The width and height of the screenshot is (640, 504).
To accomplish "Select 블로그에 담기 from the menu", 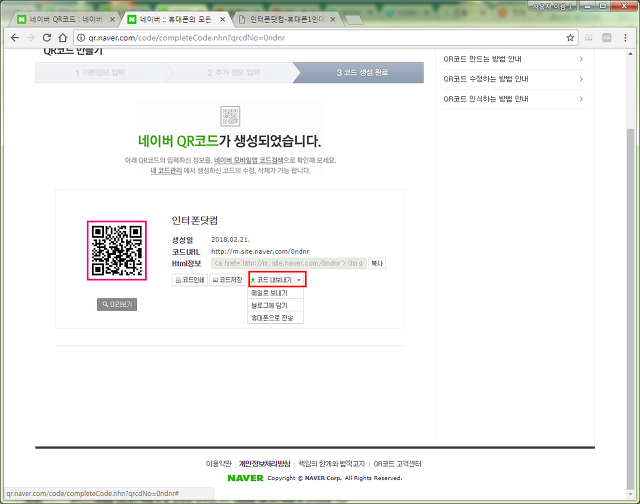I will click(275, 305).
